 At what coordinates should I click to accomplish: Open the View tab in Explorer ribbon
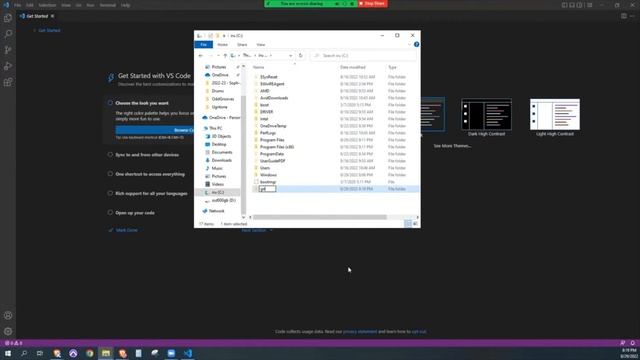click(261, 44)
